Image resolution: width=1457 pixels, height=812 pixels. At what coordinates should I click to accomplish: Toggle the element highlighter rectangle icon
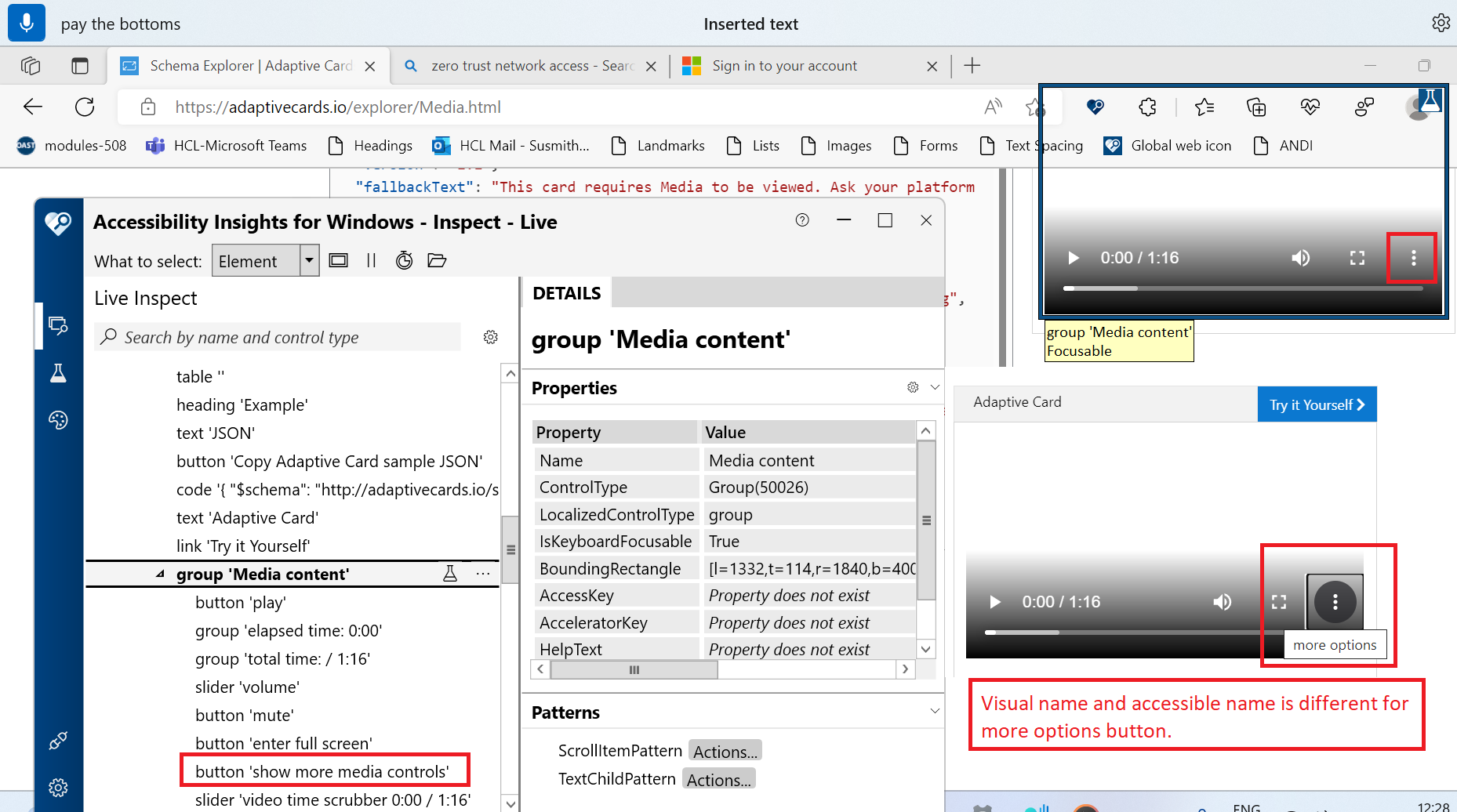pos(338,259)
